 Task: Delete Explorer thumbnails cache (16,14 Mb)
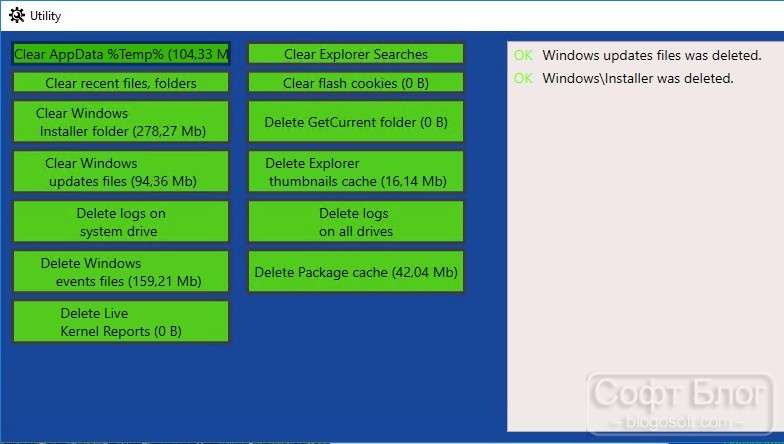pyautogui.click(x=356, y=172)
